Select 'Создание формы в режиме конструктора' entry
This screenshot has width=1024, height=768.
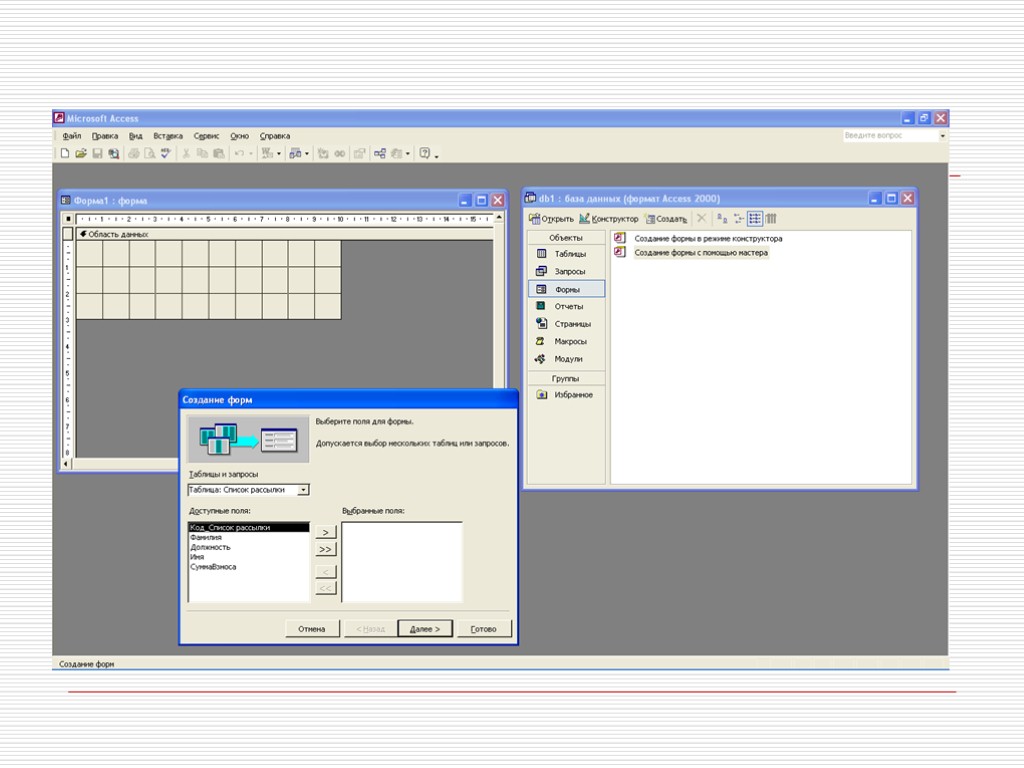coord(699,238)
